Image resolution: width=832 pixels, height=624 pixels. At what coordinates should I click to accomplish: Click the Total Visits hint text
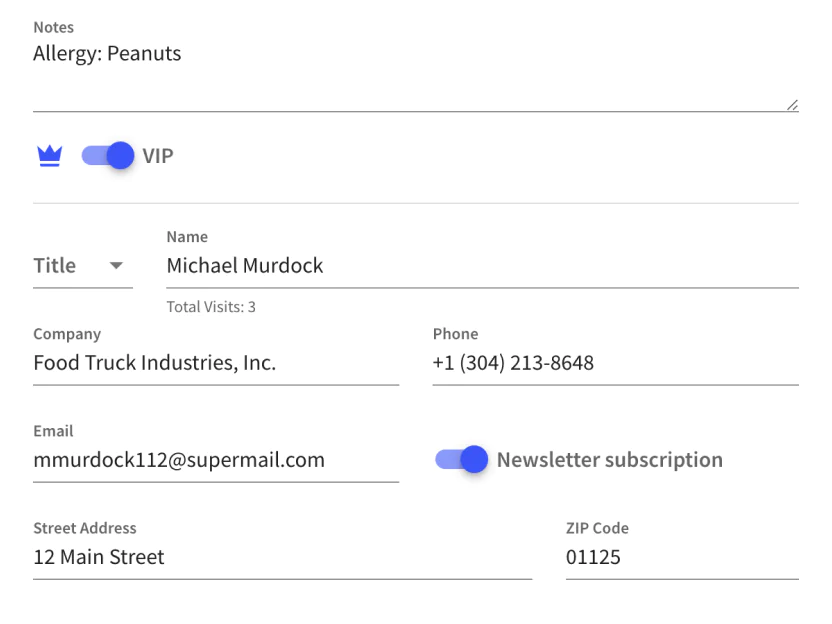pyautogui.click(x=211, y=307)
